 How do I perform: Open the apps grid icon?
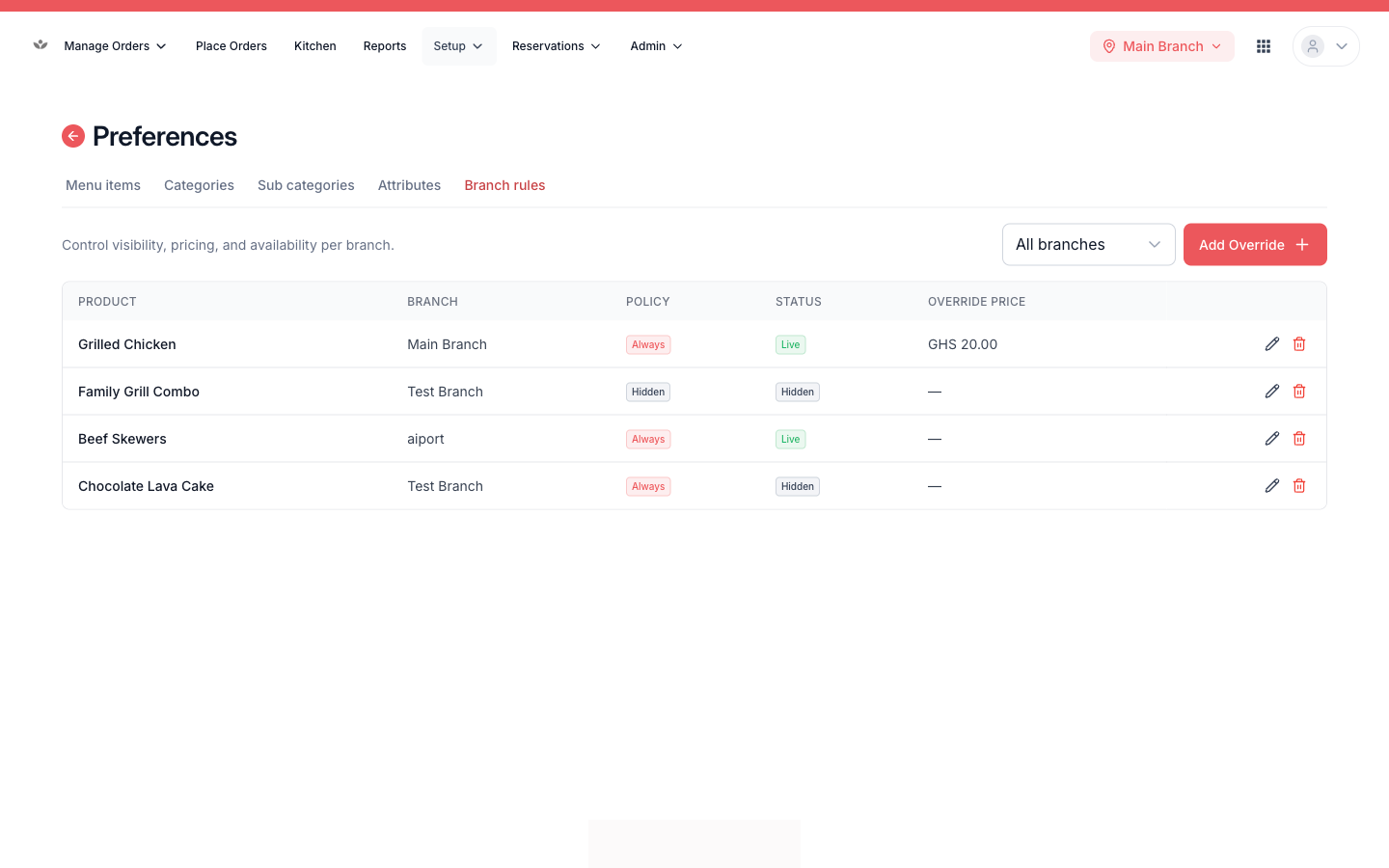1264,46
